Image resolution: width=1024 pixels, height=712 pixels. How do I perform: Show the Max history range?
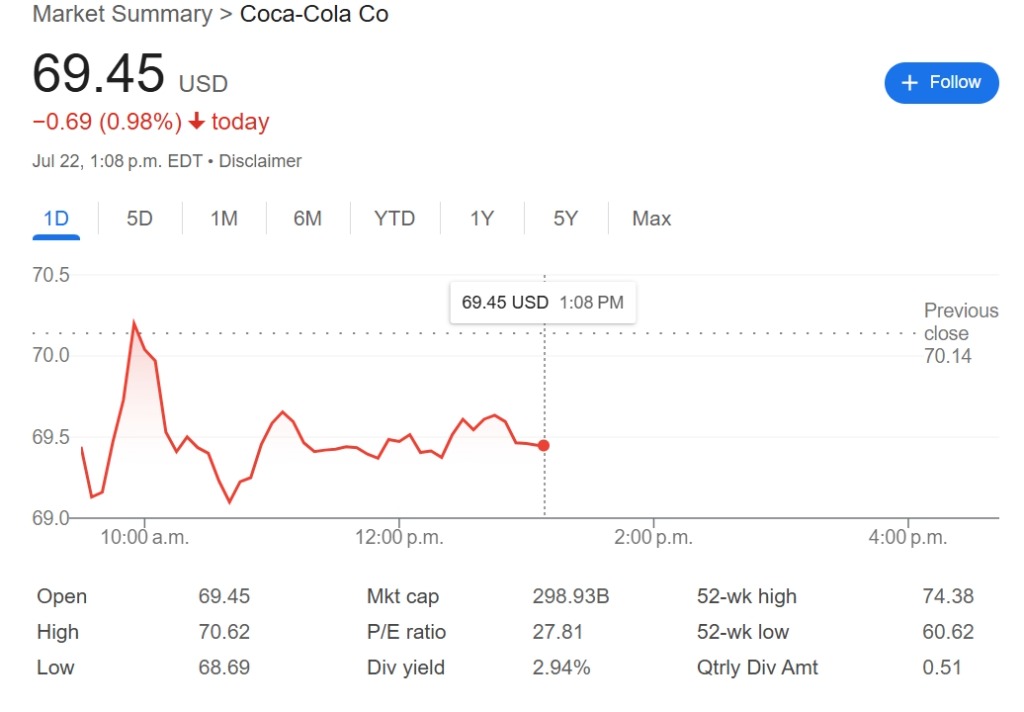[x=651, y=219]
